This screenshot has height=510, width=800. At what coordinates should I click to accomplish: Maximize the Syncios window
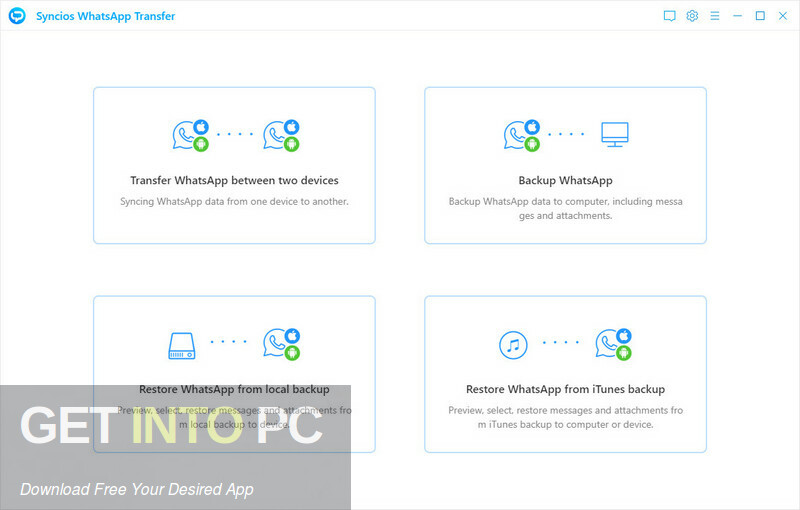[x=760, y=16]
